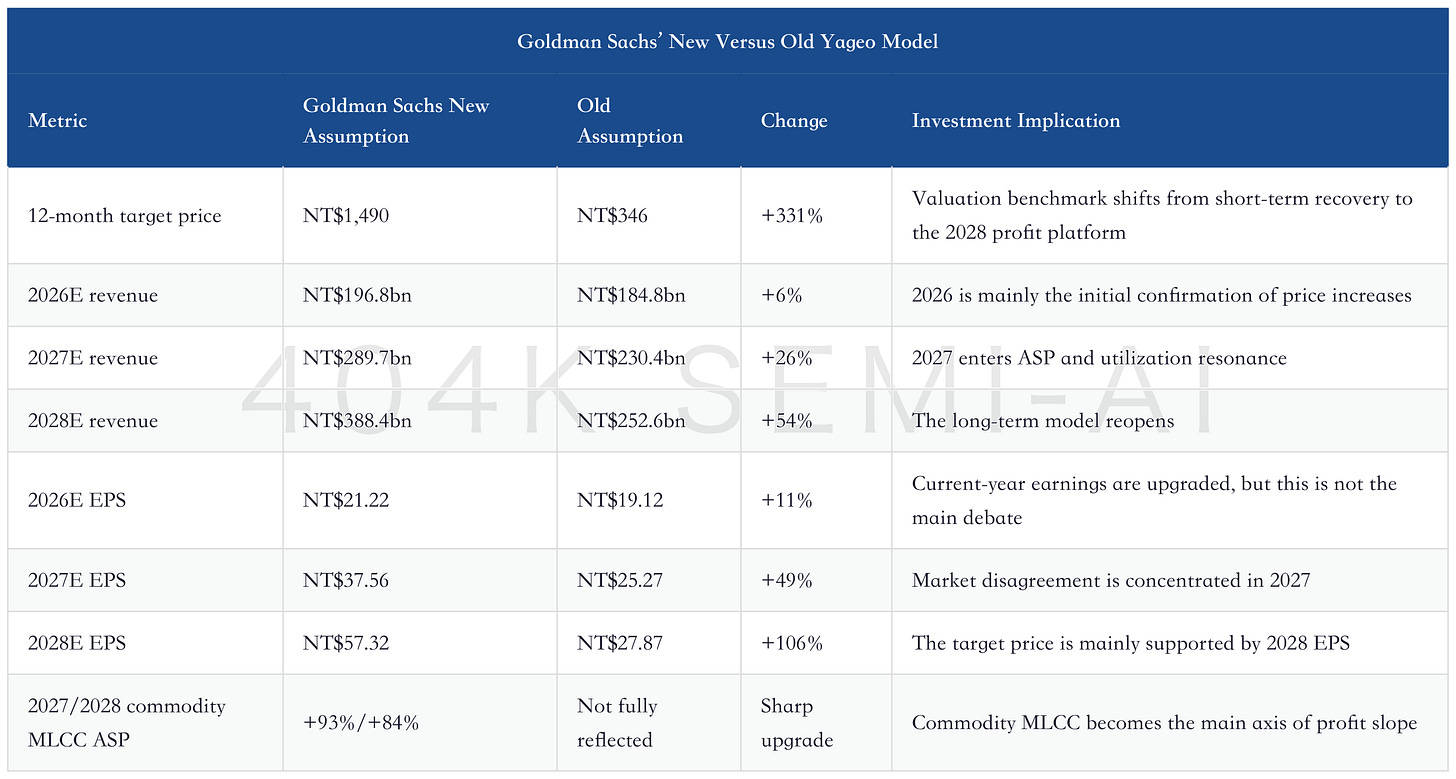Click the NT$346 old target price cell

point(612,216)
